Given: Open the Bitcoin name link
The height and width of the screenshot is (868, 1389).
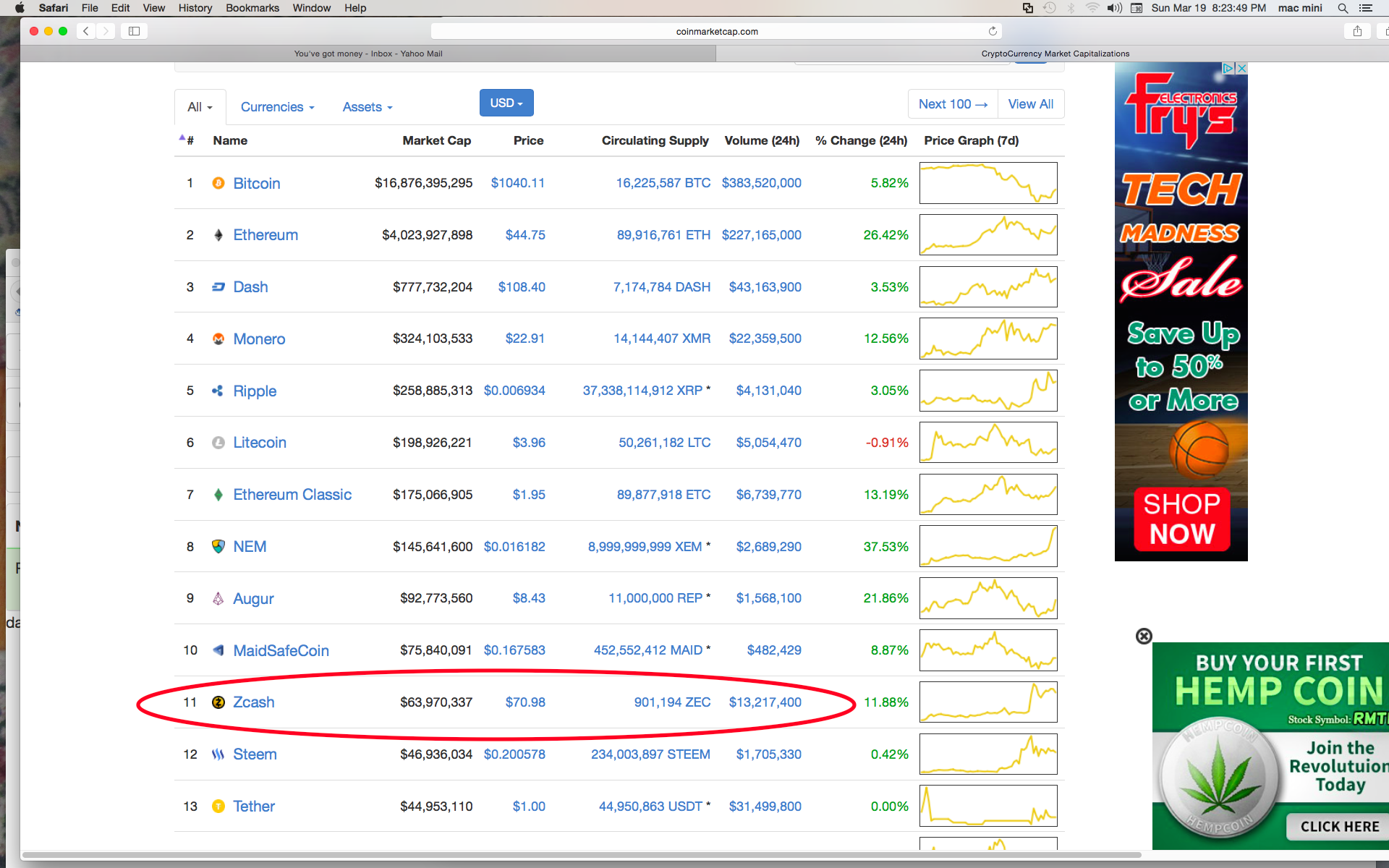Looking at the screenshot, I should point(256,183).
